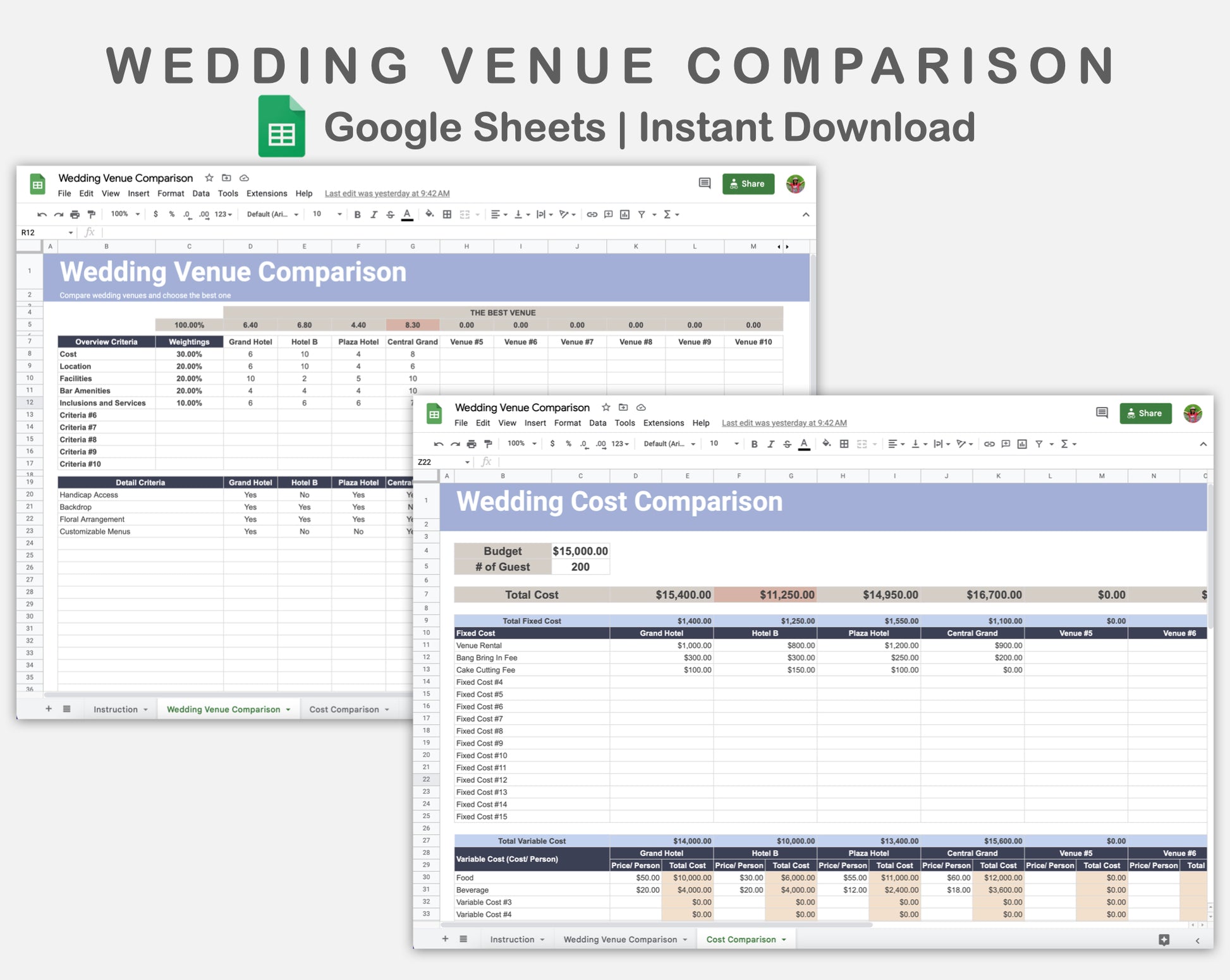Click print icon in the R12 window toolbar
This screenshot has width=1230, height=980.
[75, 215]
